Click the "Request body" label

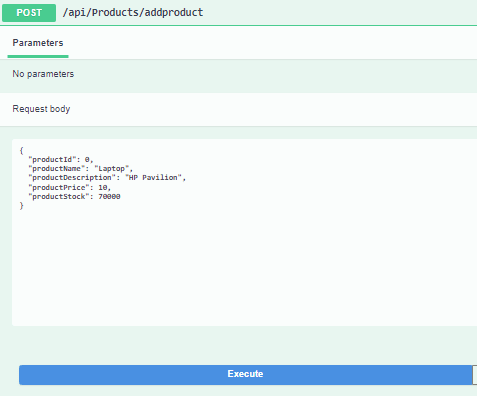[41, 109]
